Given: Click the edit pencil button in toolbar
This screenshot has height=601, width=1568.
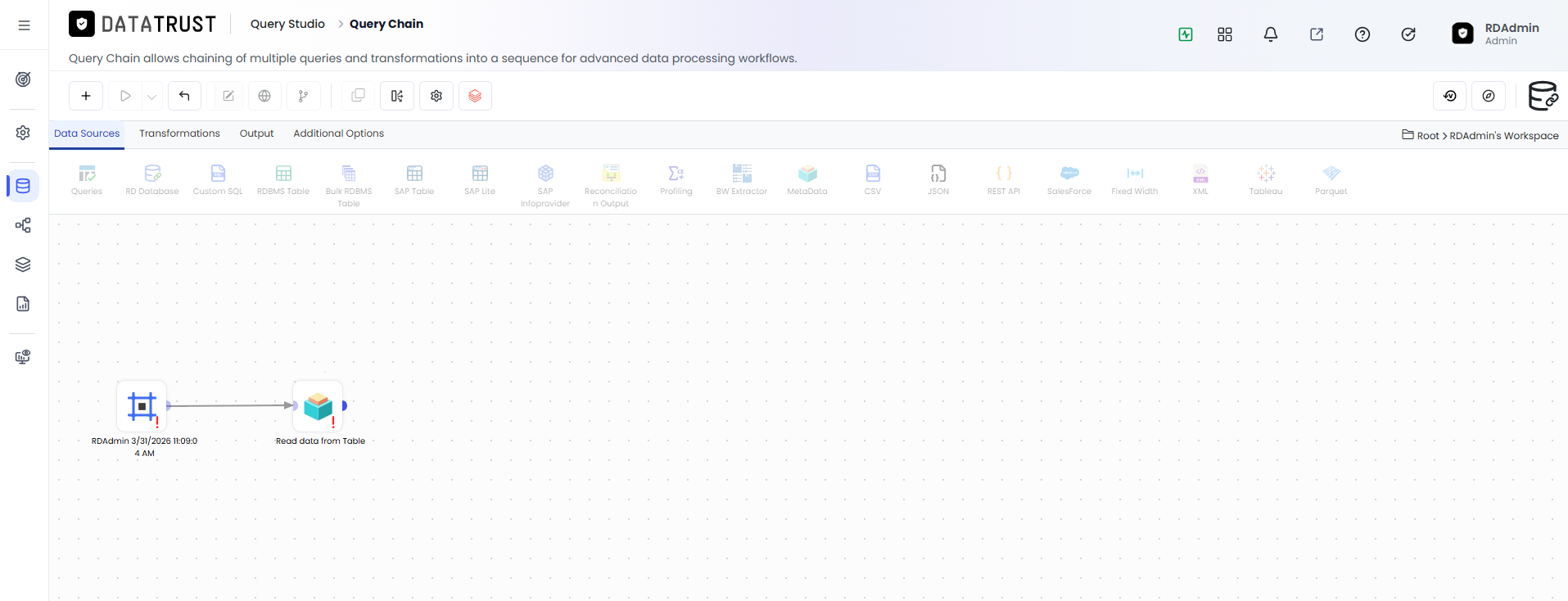Looking at the screenshot, I should 228,96.
